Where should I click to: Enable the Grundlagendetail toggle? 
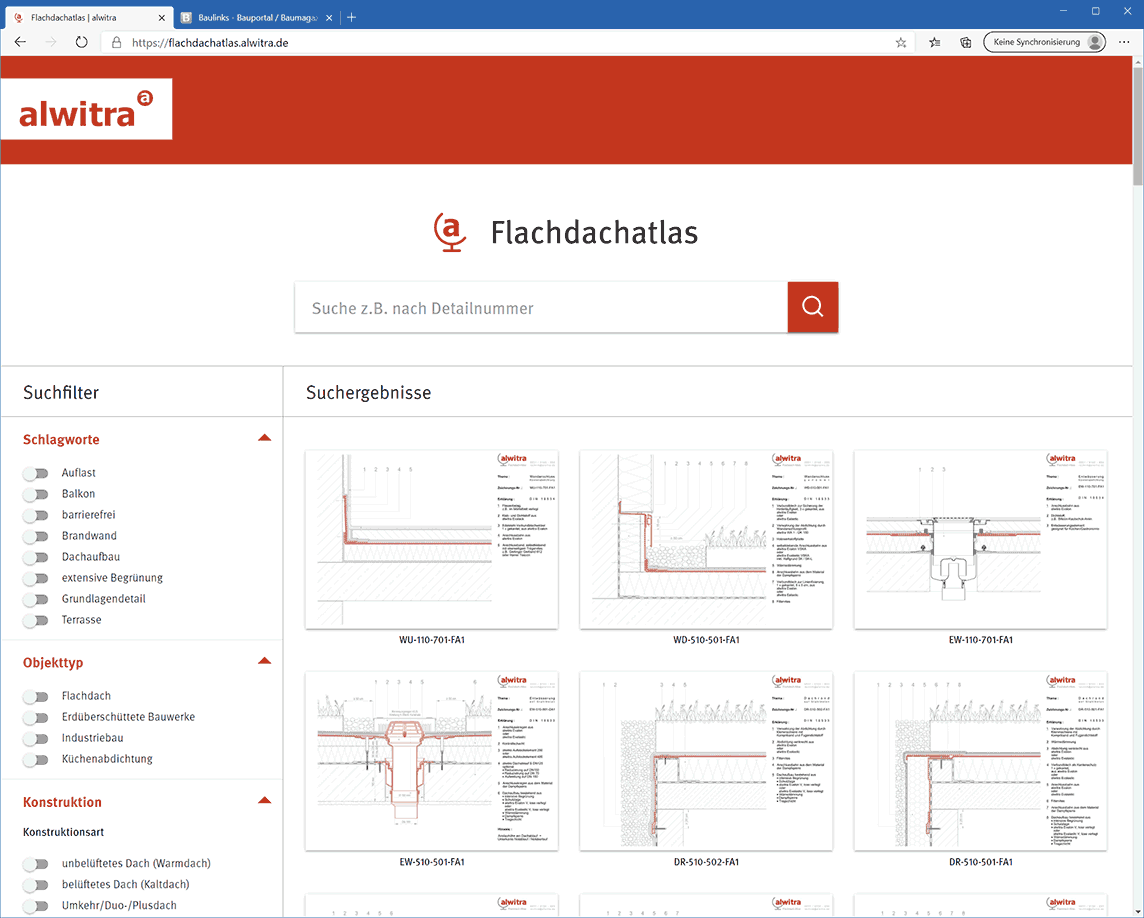(35, 599)
